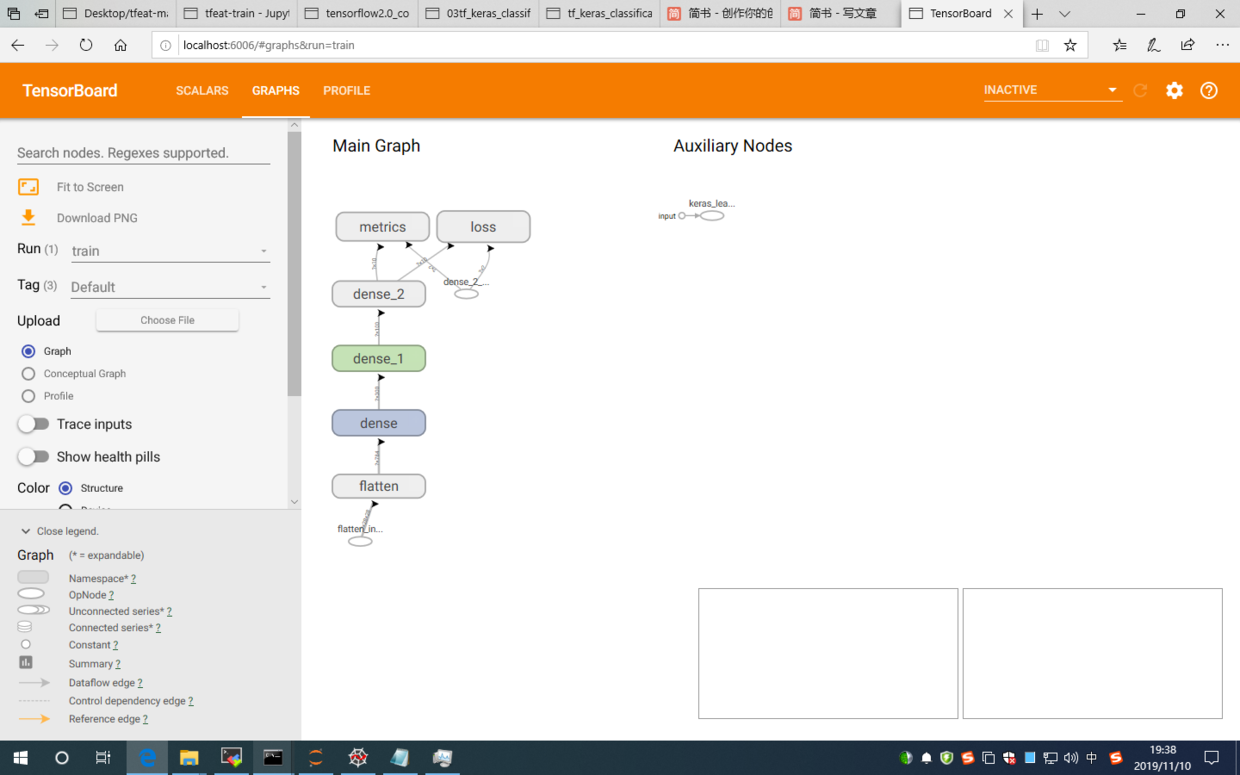Switch to the 03tf_keras_classif browser tab
1240x775 pixels.
(x=477, y=14)
